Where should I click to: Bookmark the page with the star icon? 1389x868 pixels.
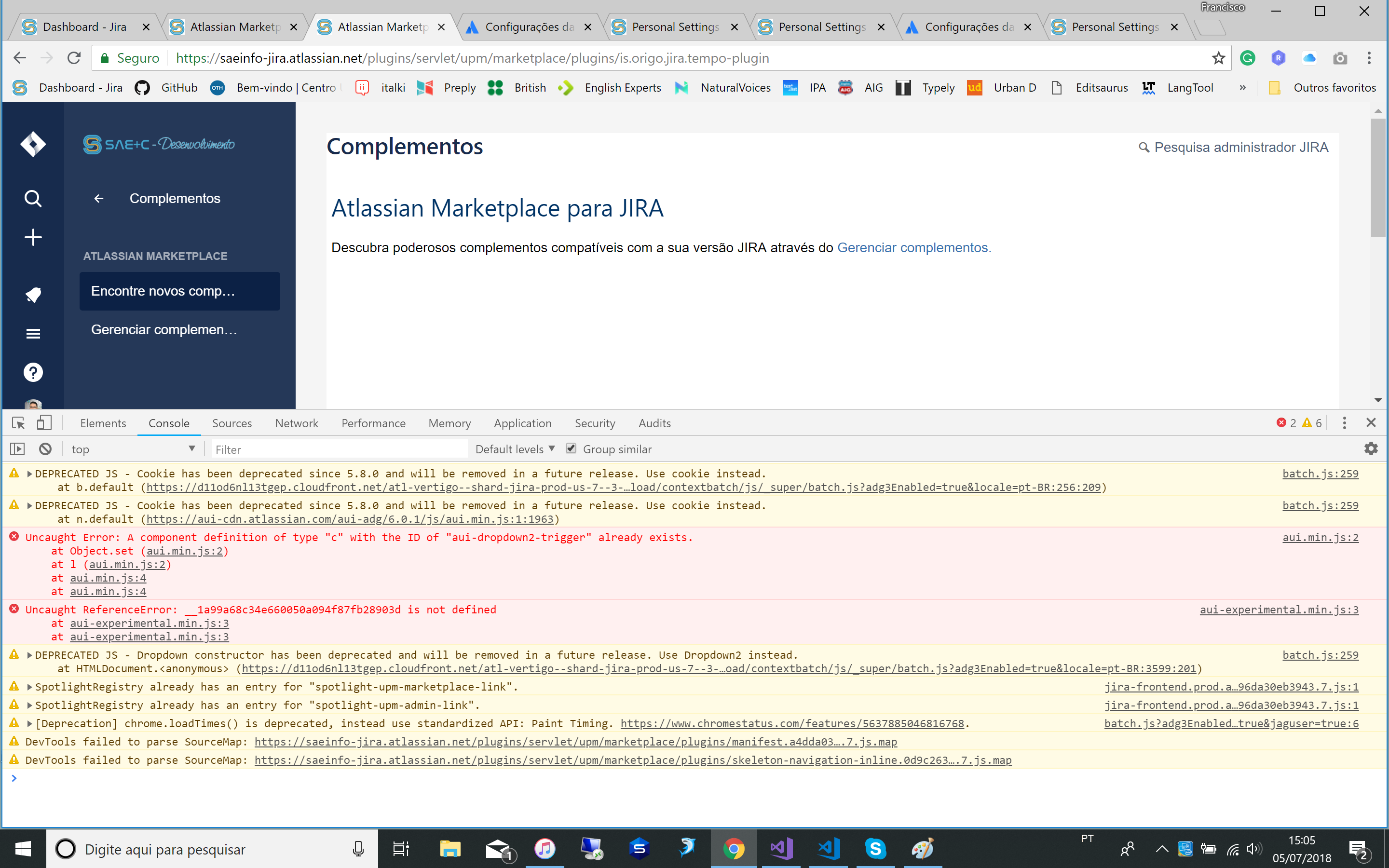1219,58
